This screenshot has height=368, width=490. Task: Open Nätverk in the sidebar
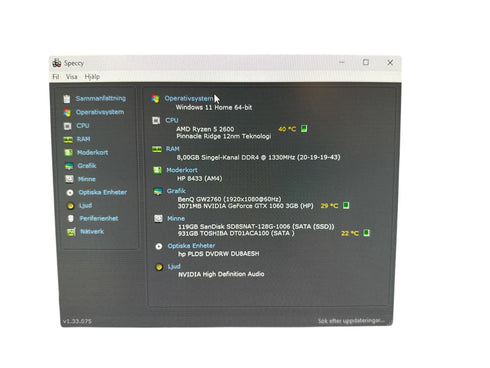click(x=92, y=231)
